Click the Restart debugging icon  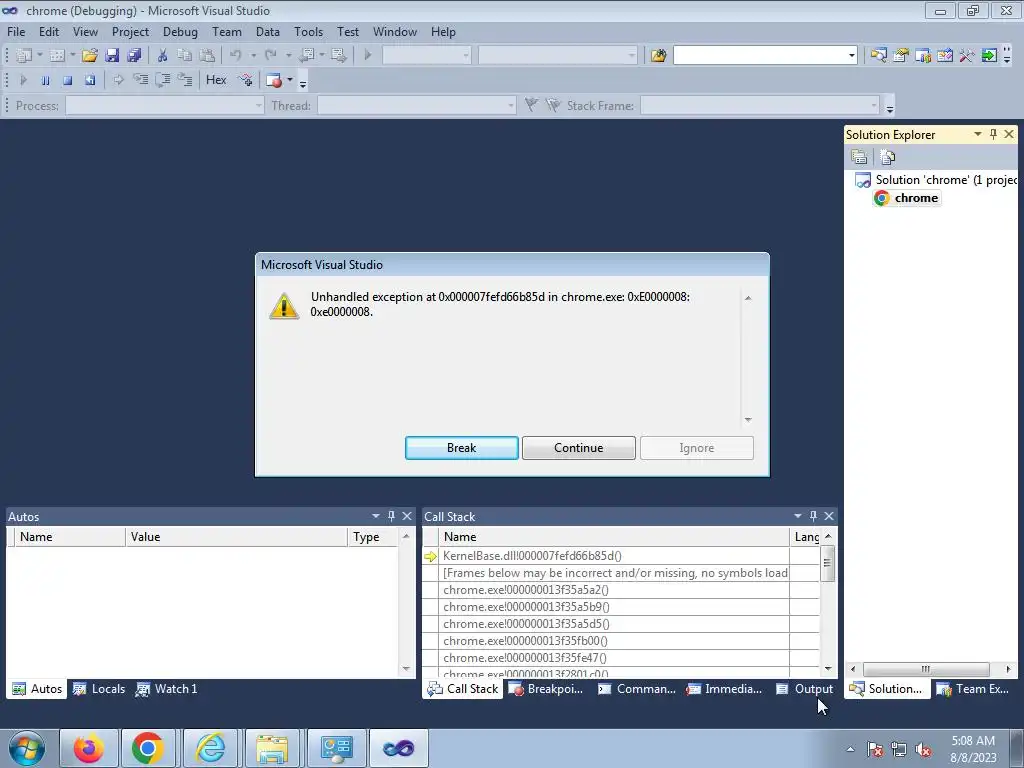tap(89, 80)
